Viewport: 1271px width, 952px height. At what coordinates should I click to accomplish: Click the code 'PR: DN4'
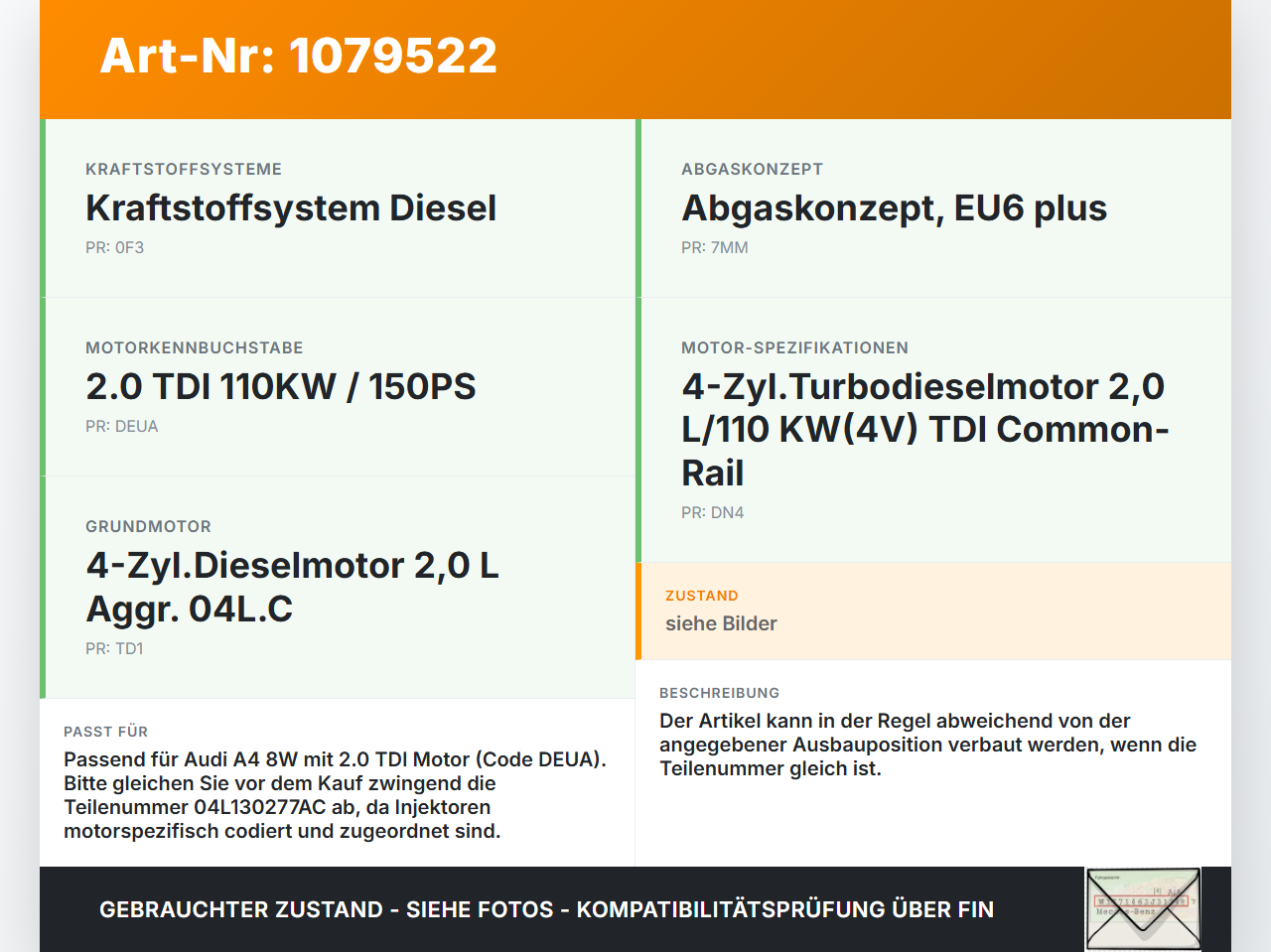(713, 512)
